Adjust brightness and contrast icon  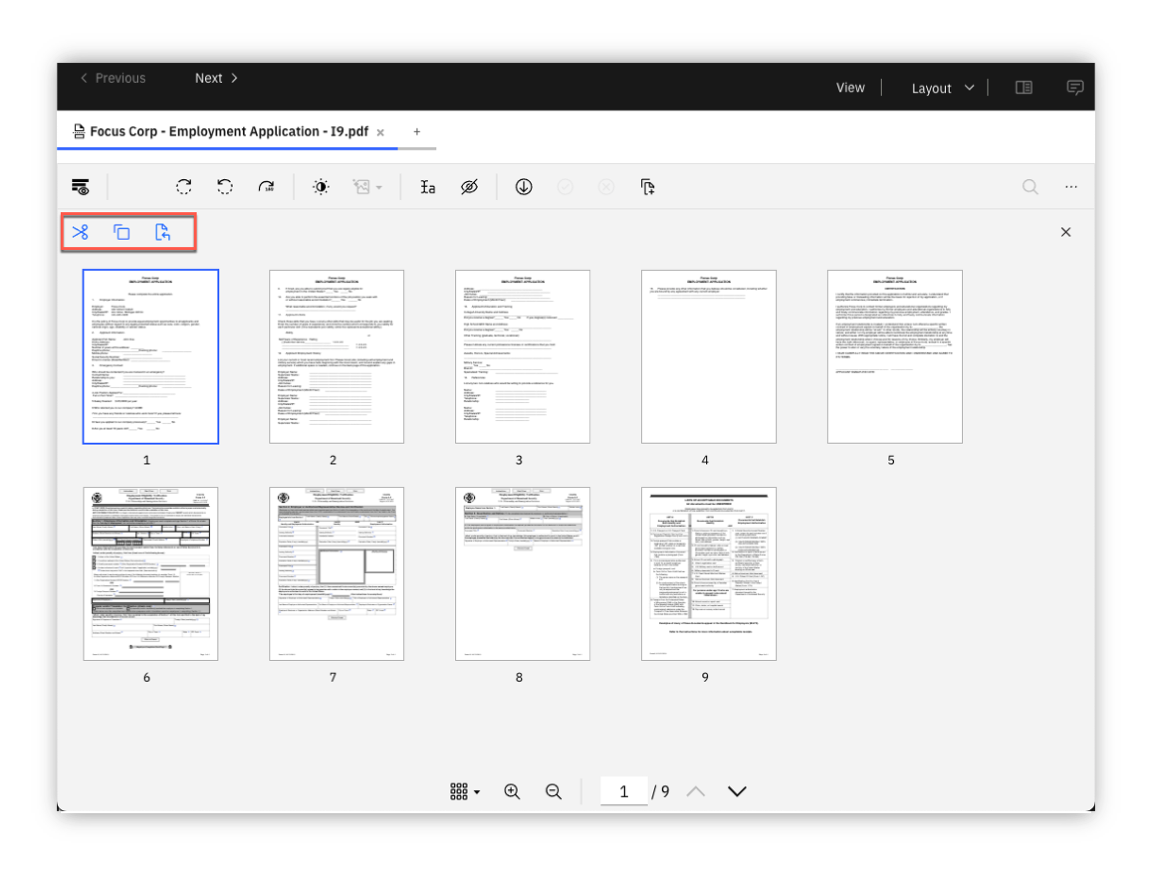tap(321, 187)
